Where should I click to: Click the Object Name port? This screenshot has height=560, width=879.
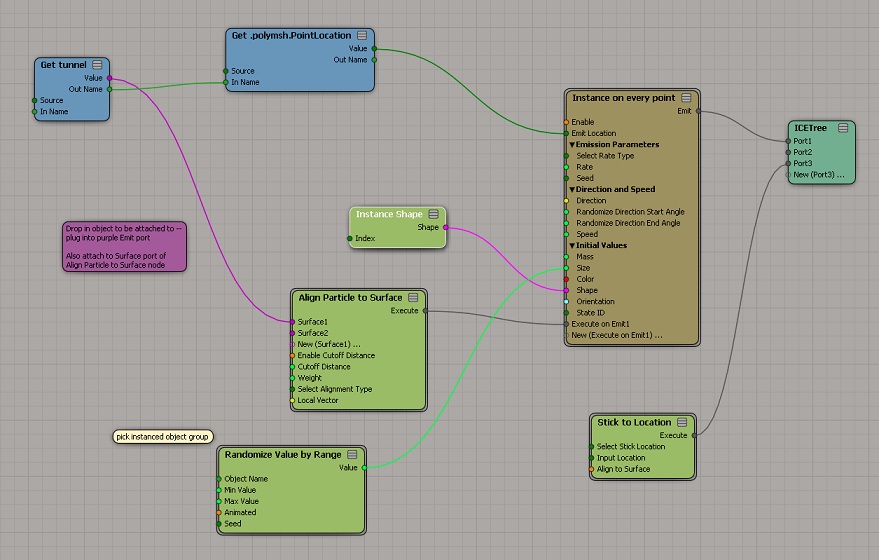[x=219, y=479]
